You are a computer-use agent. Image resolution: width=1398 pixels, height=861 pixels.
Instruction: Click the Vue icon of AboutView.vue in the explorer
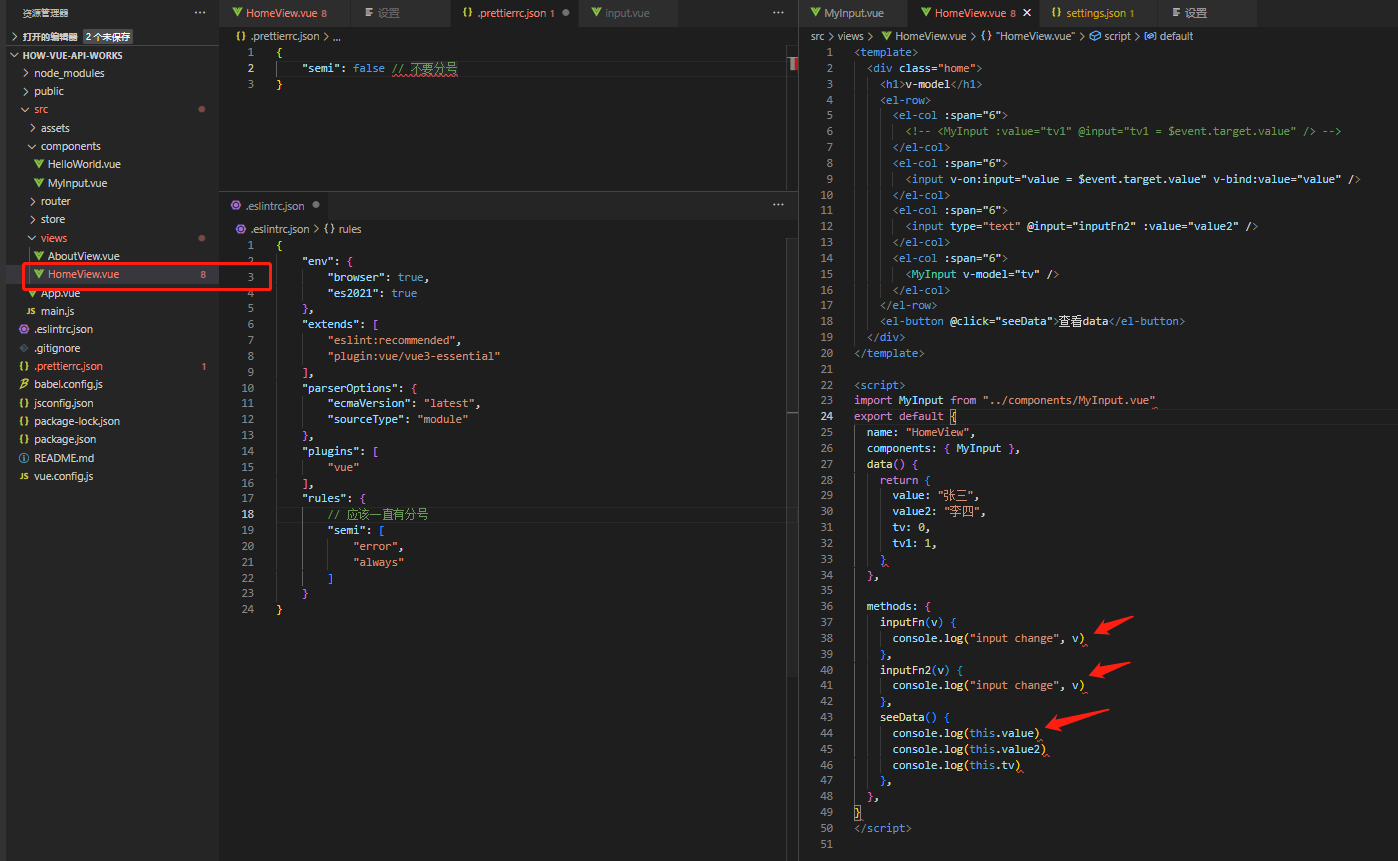coord(39,256)
